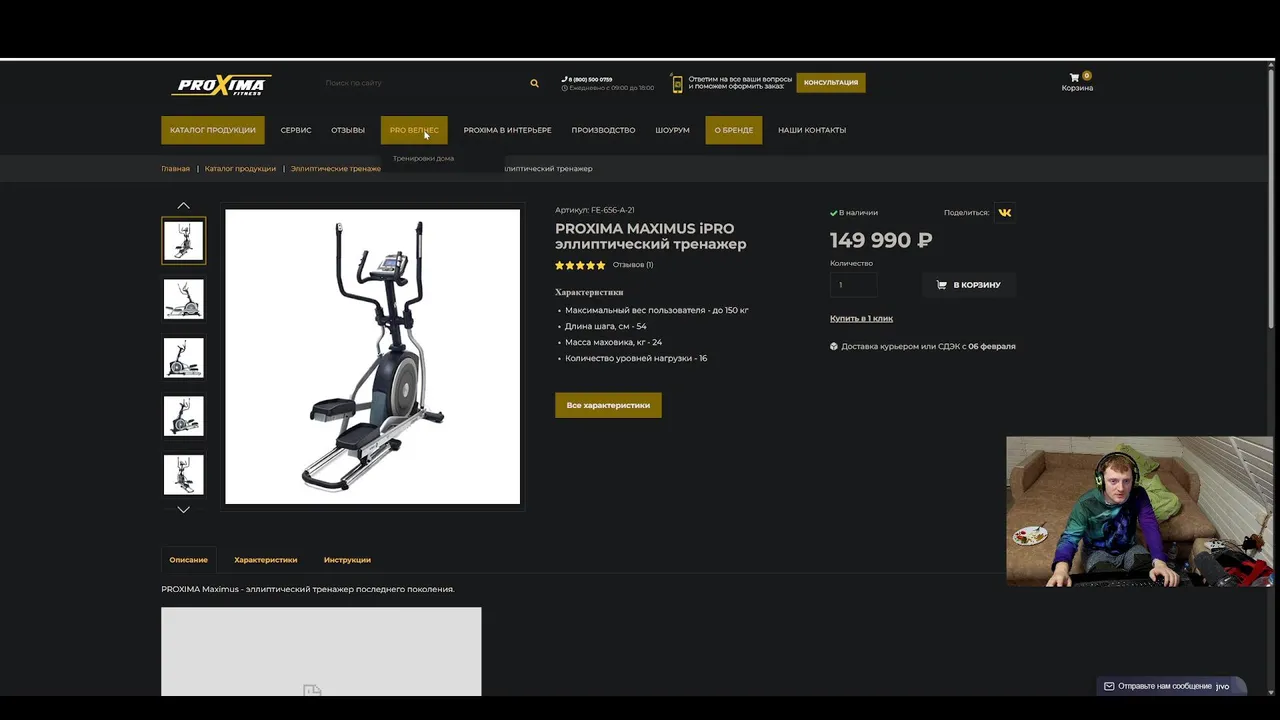
Task: Open the Jivo chat message widget
Action: point(1173,686)
